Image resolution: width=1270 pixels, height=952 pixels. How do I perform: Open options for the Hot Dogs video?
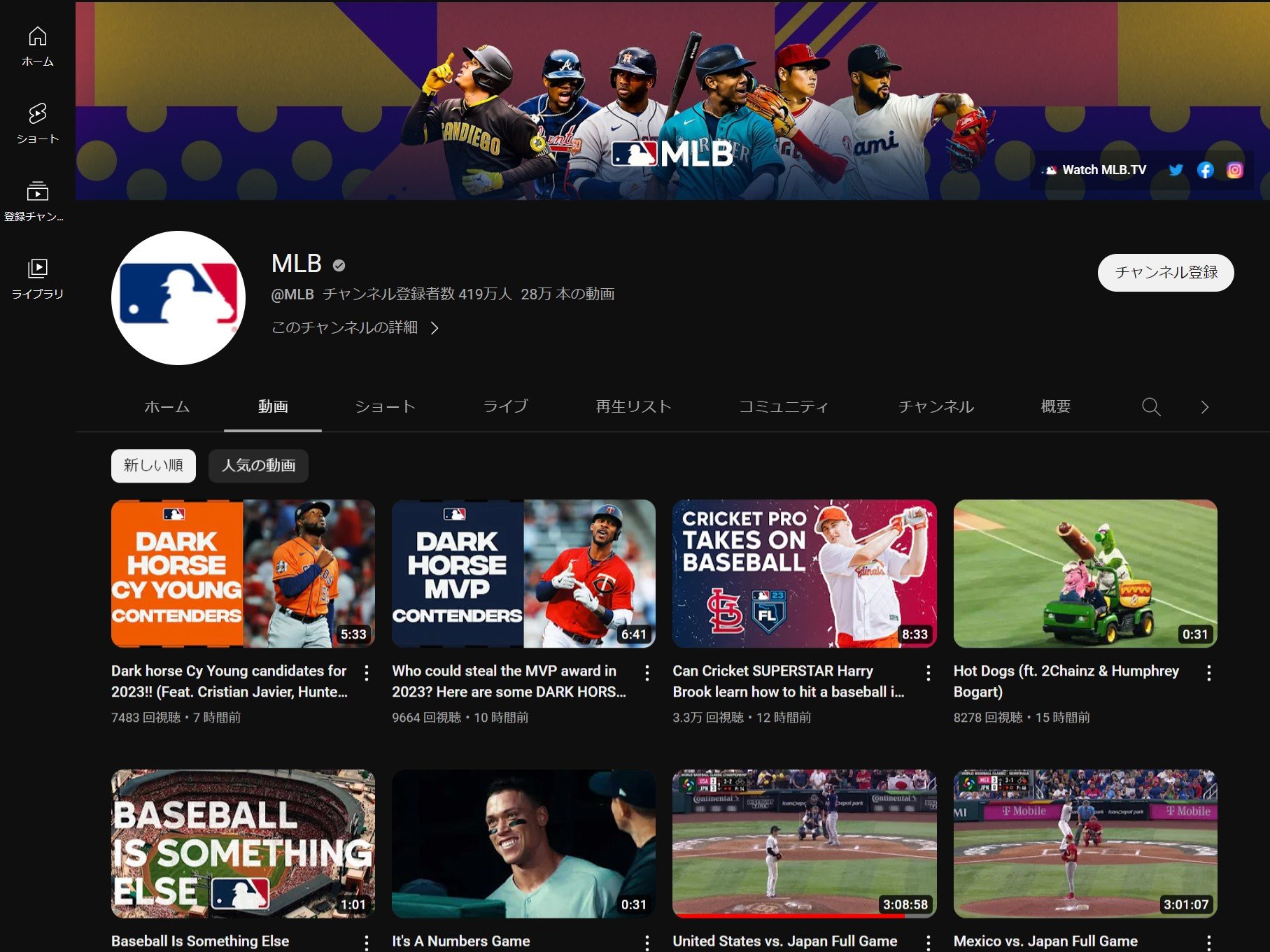point(1208,673)
